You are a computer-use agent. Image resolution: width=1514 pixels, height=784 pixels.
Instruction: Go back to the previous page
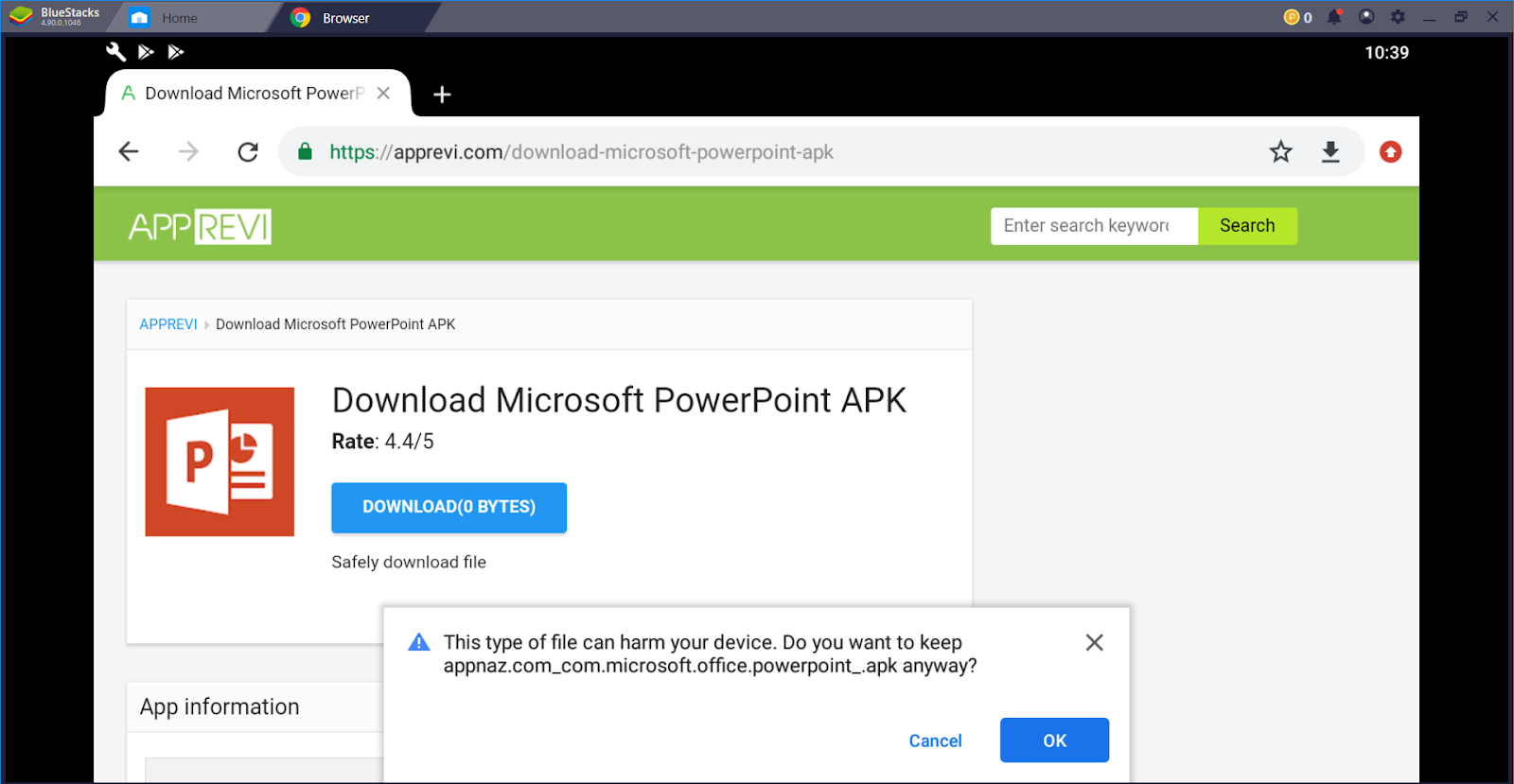[129, 151]
